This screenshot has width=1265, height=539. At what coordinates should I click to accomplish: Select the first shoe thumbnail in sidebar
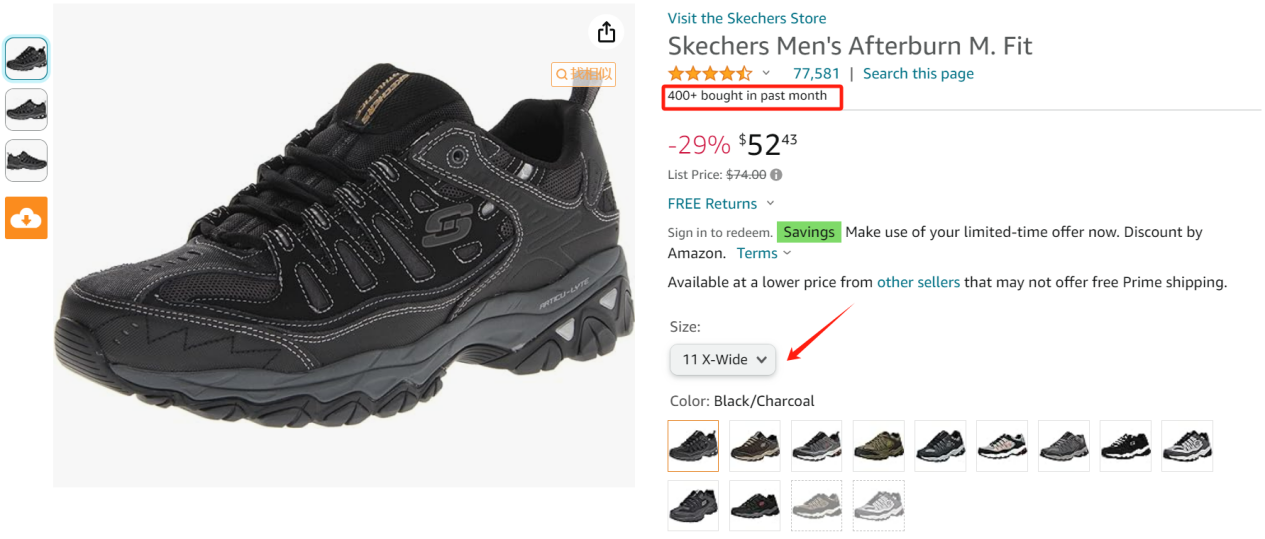(26, 59)
